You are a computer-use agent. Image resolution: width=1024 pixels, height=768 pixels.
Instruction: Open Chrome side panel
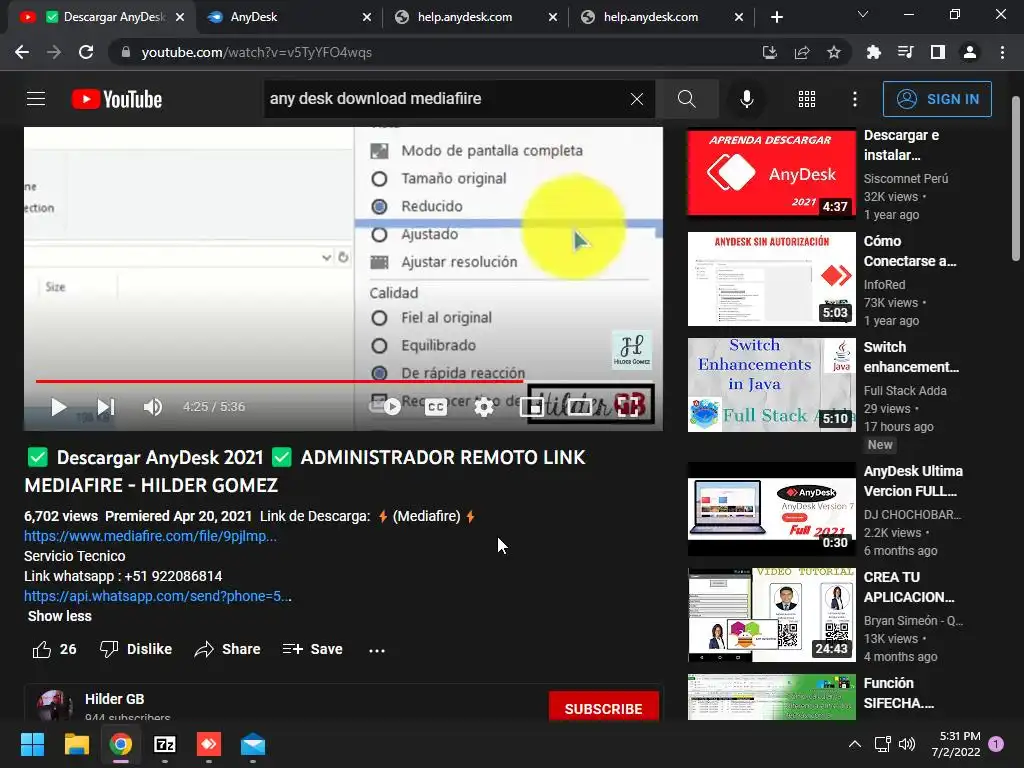(938, 52)
